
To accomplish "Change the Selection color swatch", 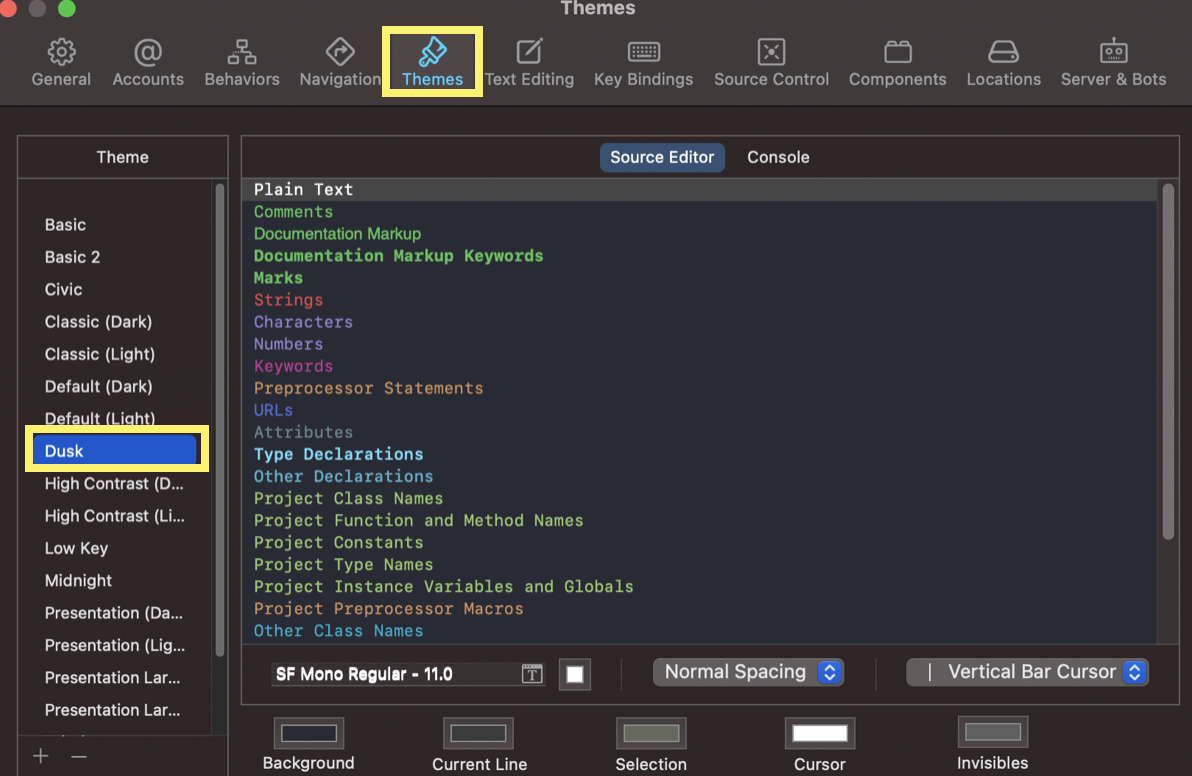I will pyautogui.click(x=651, y=733).
